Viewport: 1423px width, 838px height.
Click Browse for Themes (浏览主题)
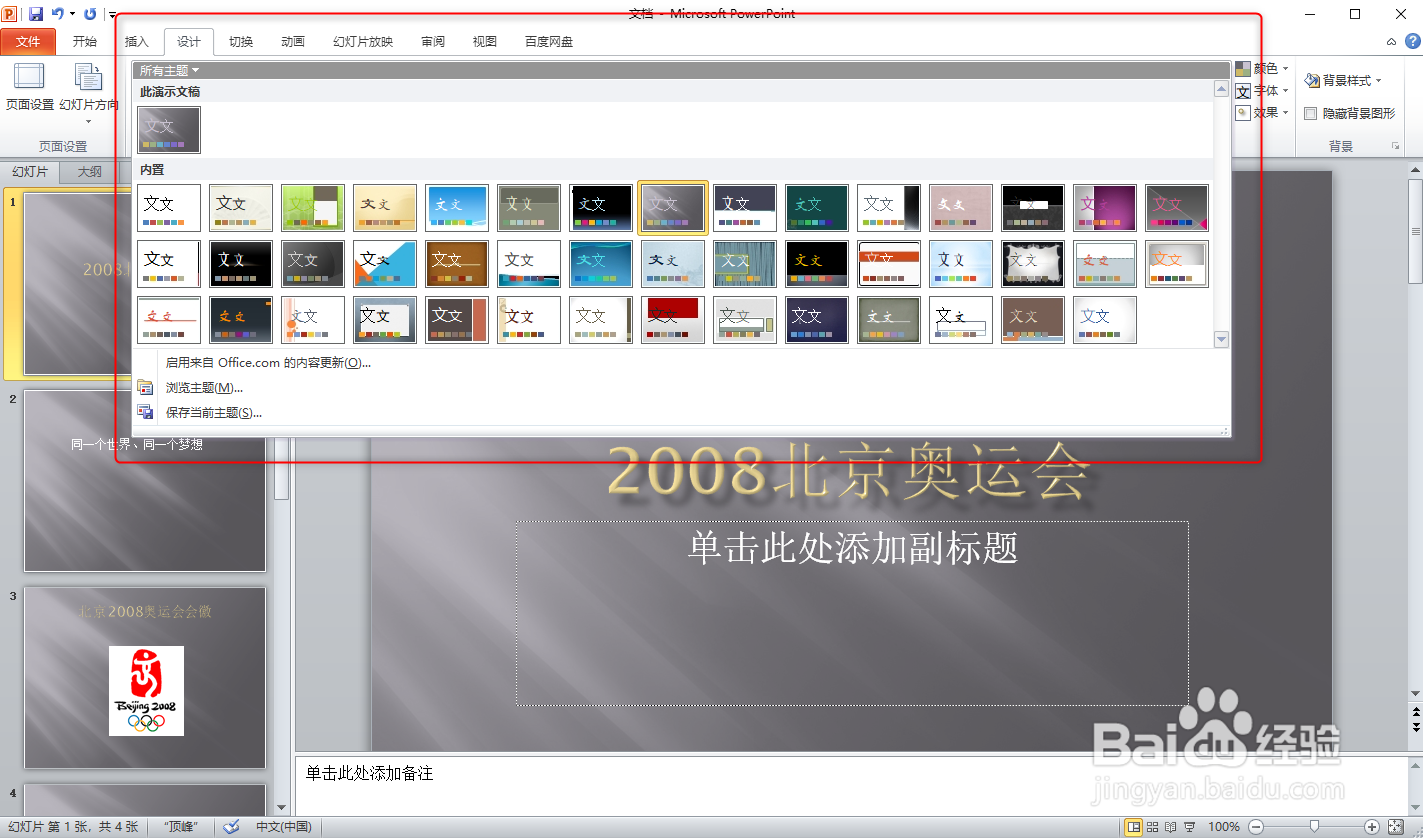[x=204, y=388]
